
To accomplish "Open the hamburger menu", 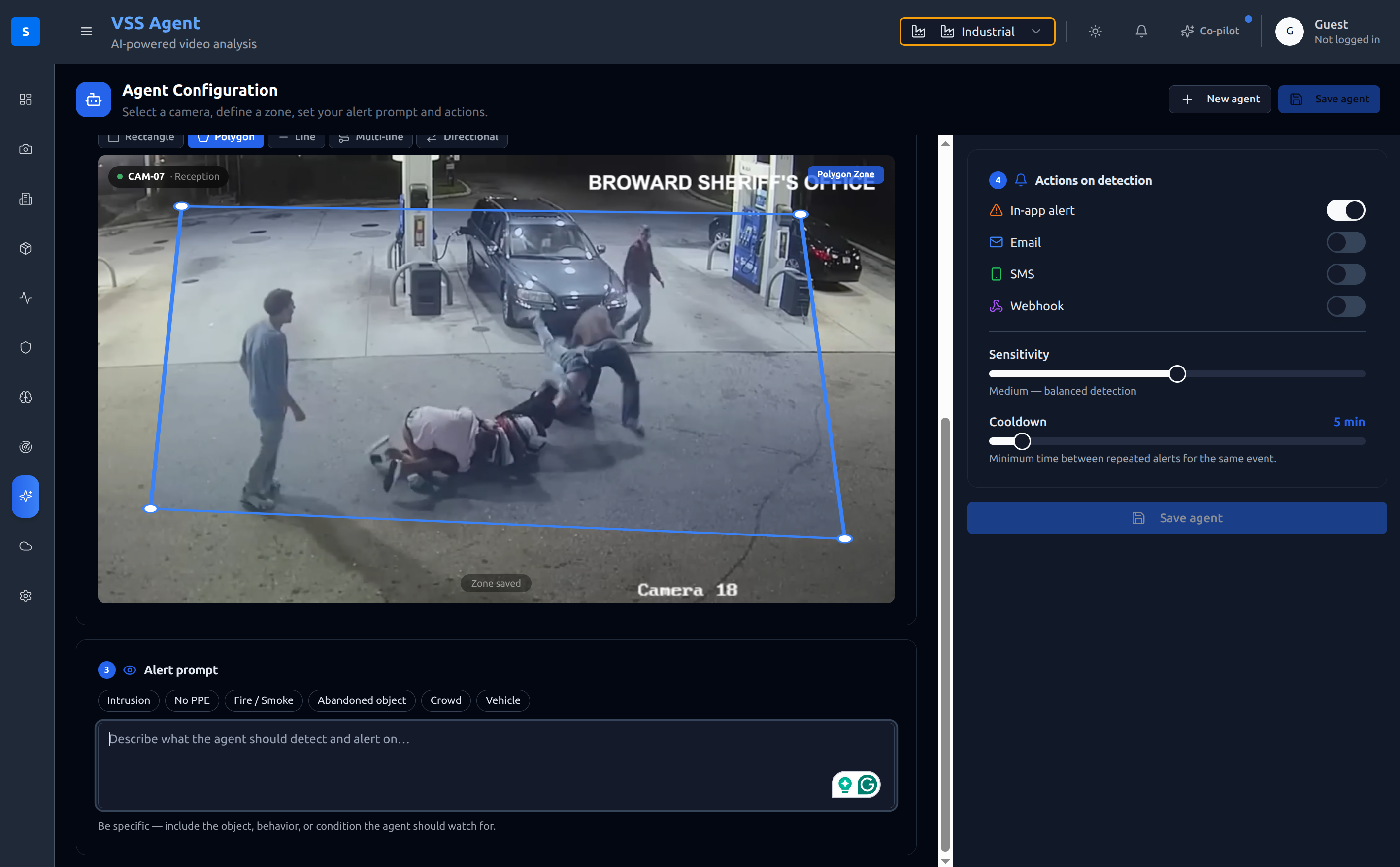I will 86,31.
